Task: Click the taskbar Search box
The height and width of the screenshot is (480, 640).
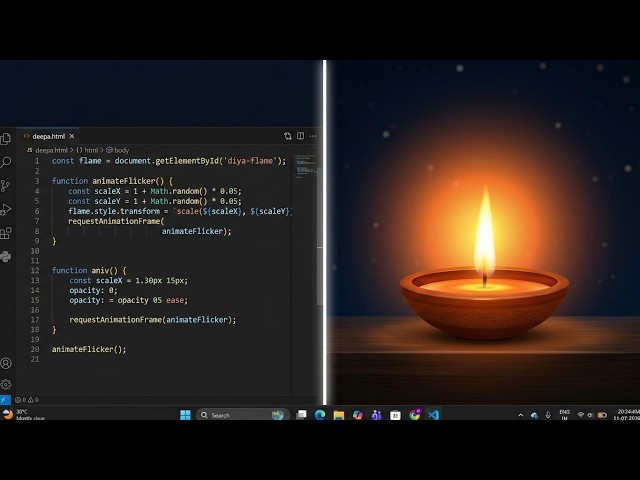Action: click(x=243, y=415)
